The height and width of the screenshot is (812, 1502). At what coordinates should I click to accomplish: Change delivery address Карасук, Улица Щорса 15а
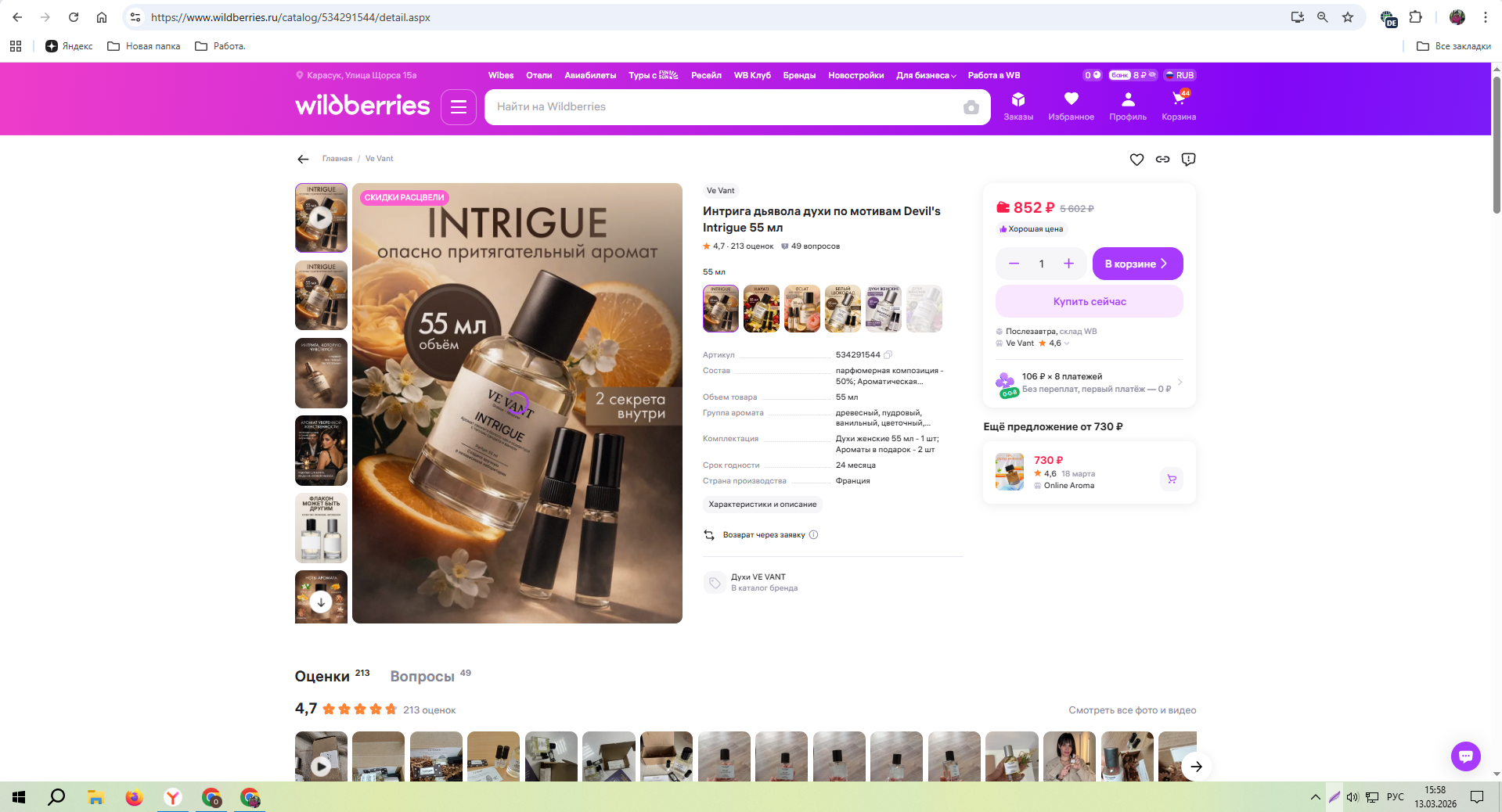[x=356, y=75]
